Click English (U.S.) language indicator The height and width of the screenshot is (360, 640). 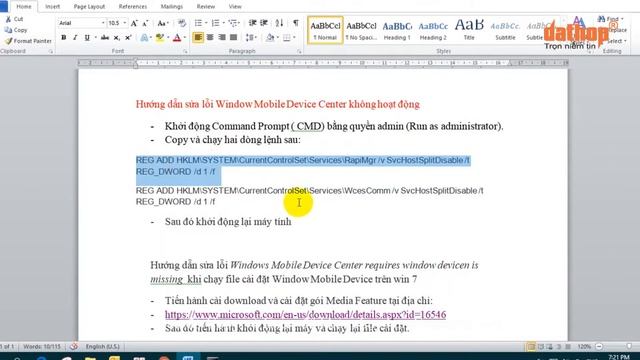pyautogui.click(x=102, y=347)
